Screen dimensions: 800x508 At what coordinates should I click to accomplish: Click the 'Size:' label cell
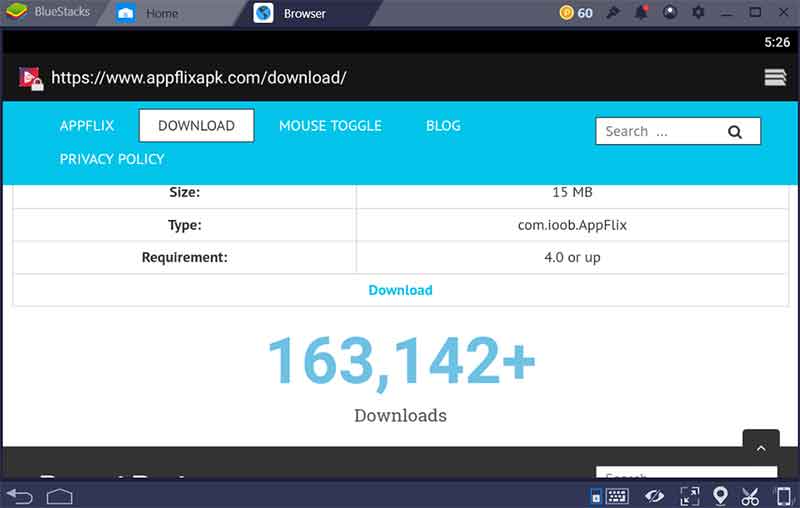click(x=185, y=194)
